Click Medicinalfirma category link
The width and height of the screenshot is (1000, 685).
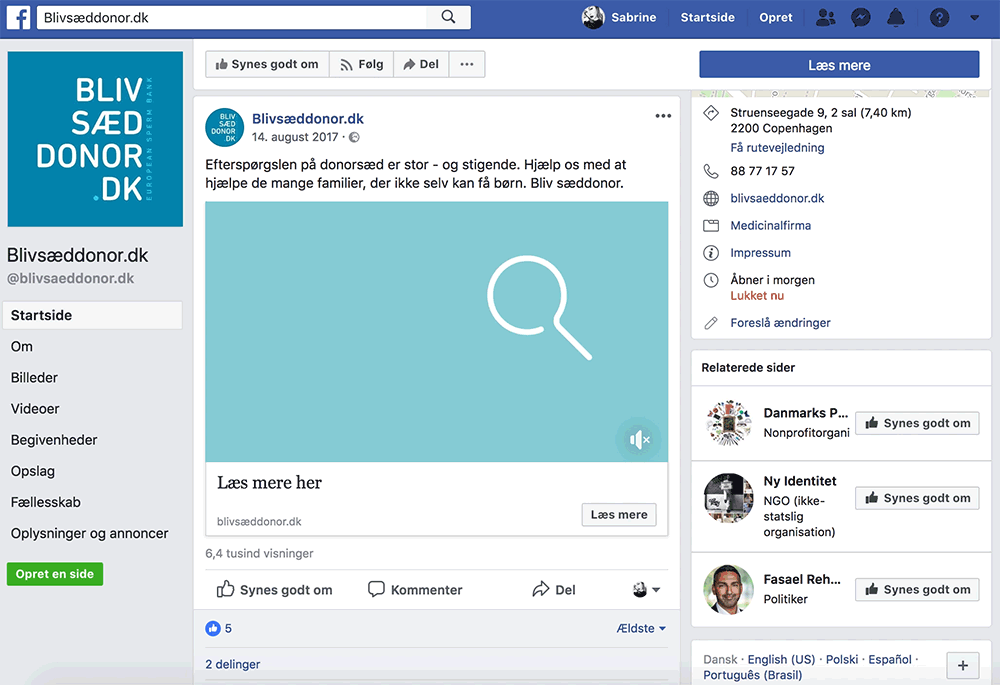(x=770, y=226)
